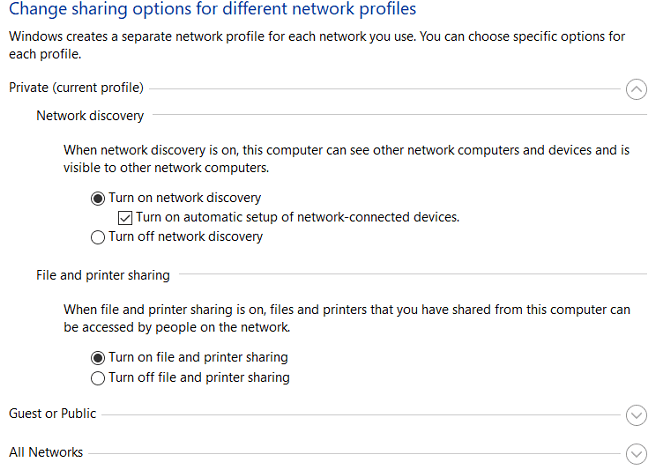Click the divider line beside Private profile heading
The width and height of the screenshot is (657, 471).
point(385,89)
